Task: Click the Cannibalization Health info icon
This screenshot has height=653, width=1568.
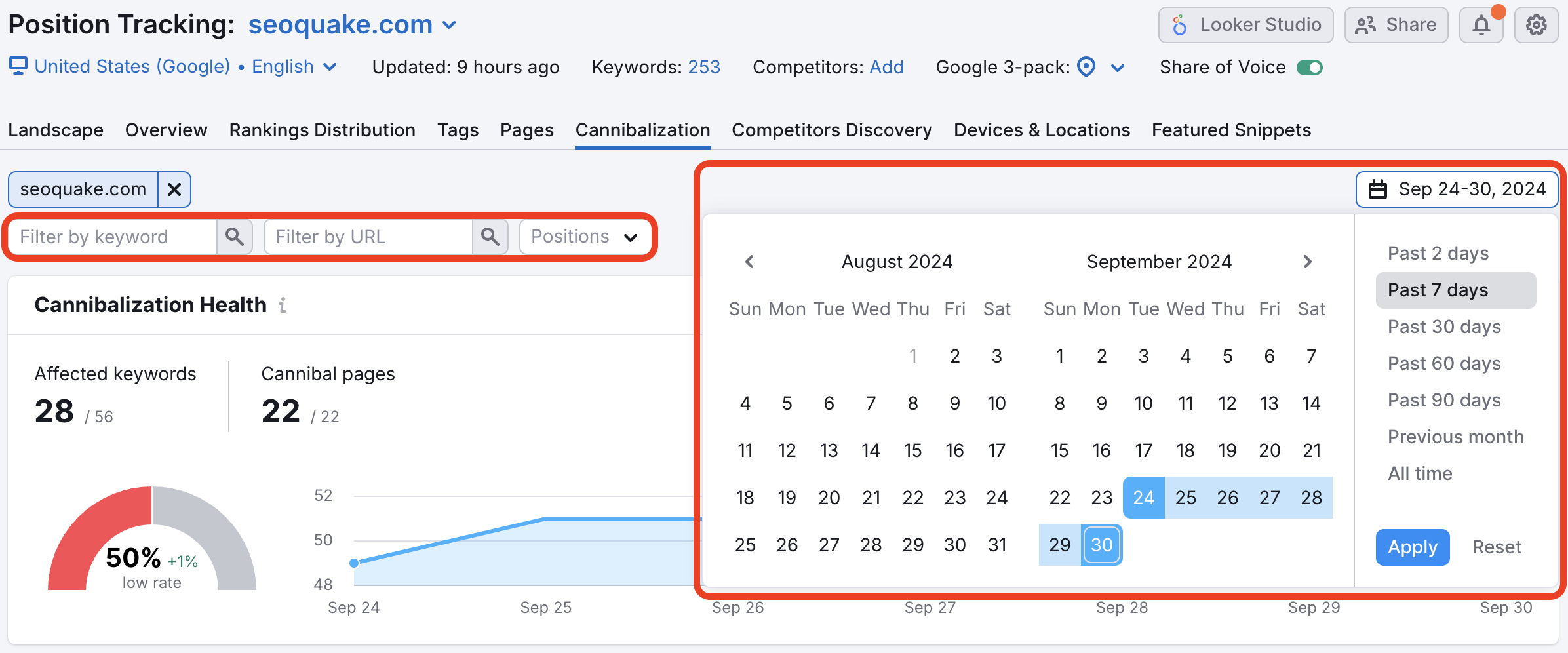Action: click(283, 305)
